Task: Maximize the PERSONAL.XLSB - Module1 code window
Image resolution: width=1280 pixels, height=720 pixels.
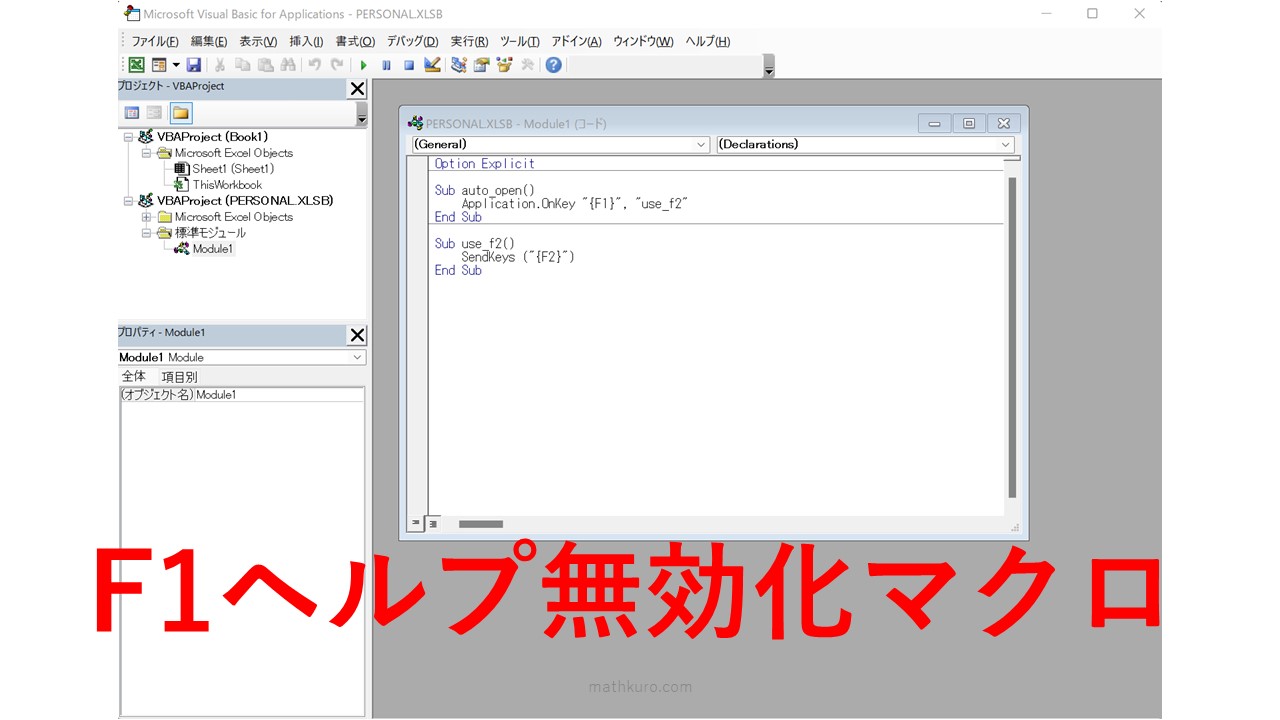Action: (x=968, y=124)
